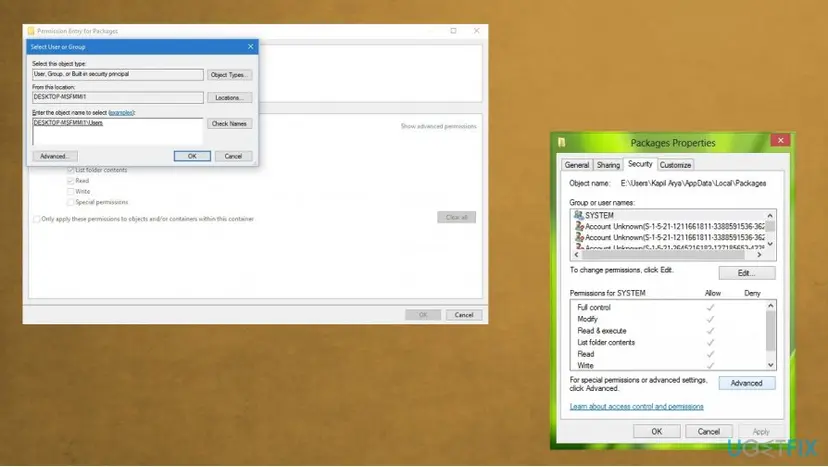
Task: Open the examples link for object names
Action: 121,113
